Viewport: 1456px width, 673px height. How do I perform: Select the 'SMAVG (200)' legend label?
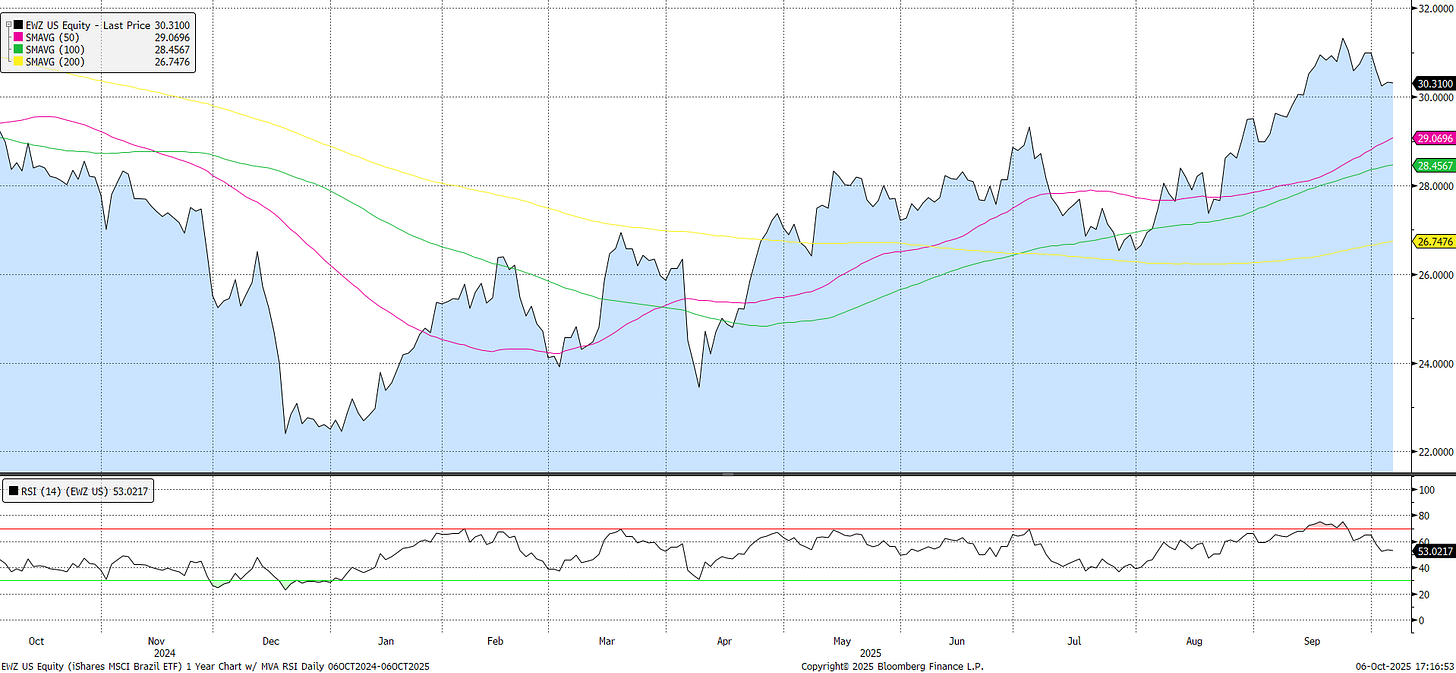point(57,61)
